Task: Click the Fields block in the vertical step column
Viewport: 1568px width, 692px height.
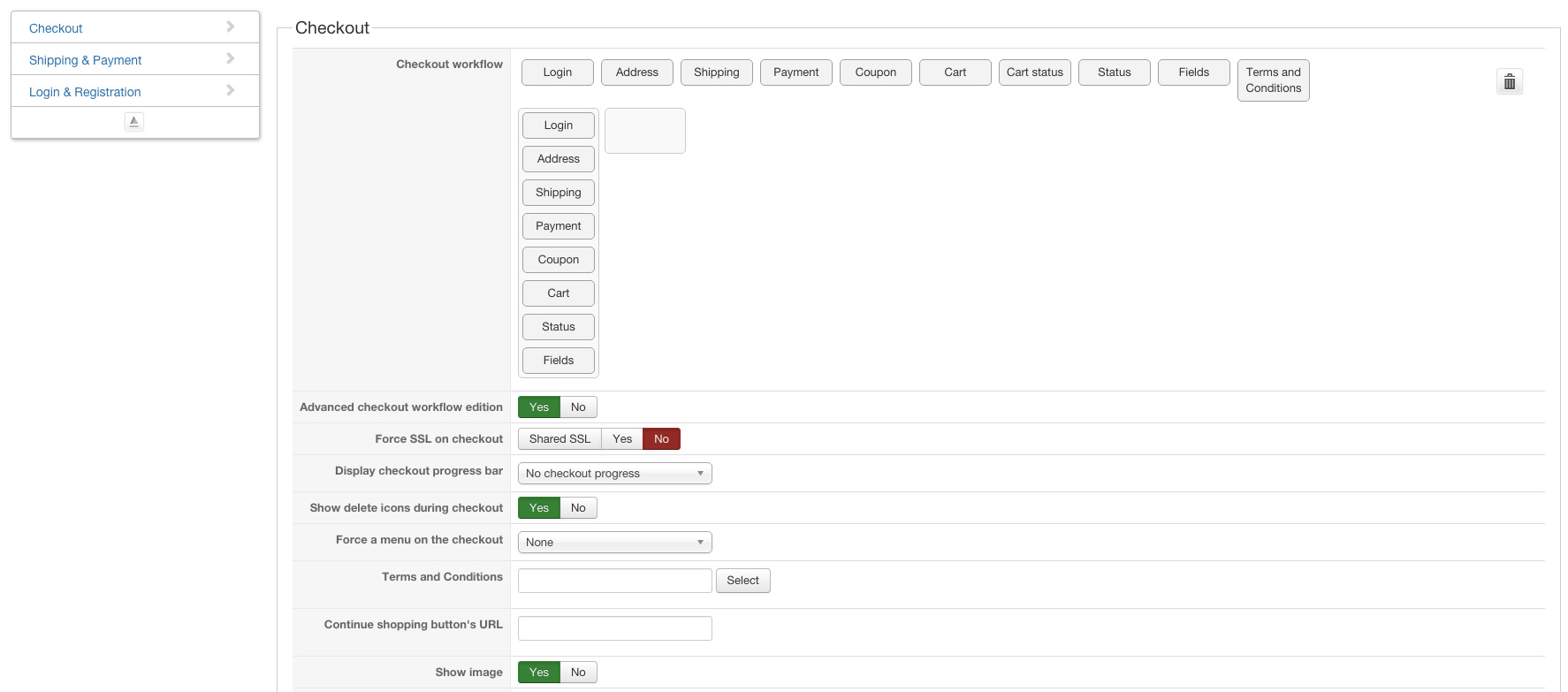Action: coord(559,361)
